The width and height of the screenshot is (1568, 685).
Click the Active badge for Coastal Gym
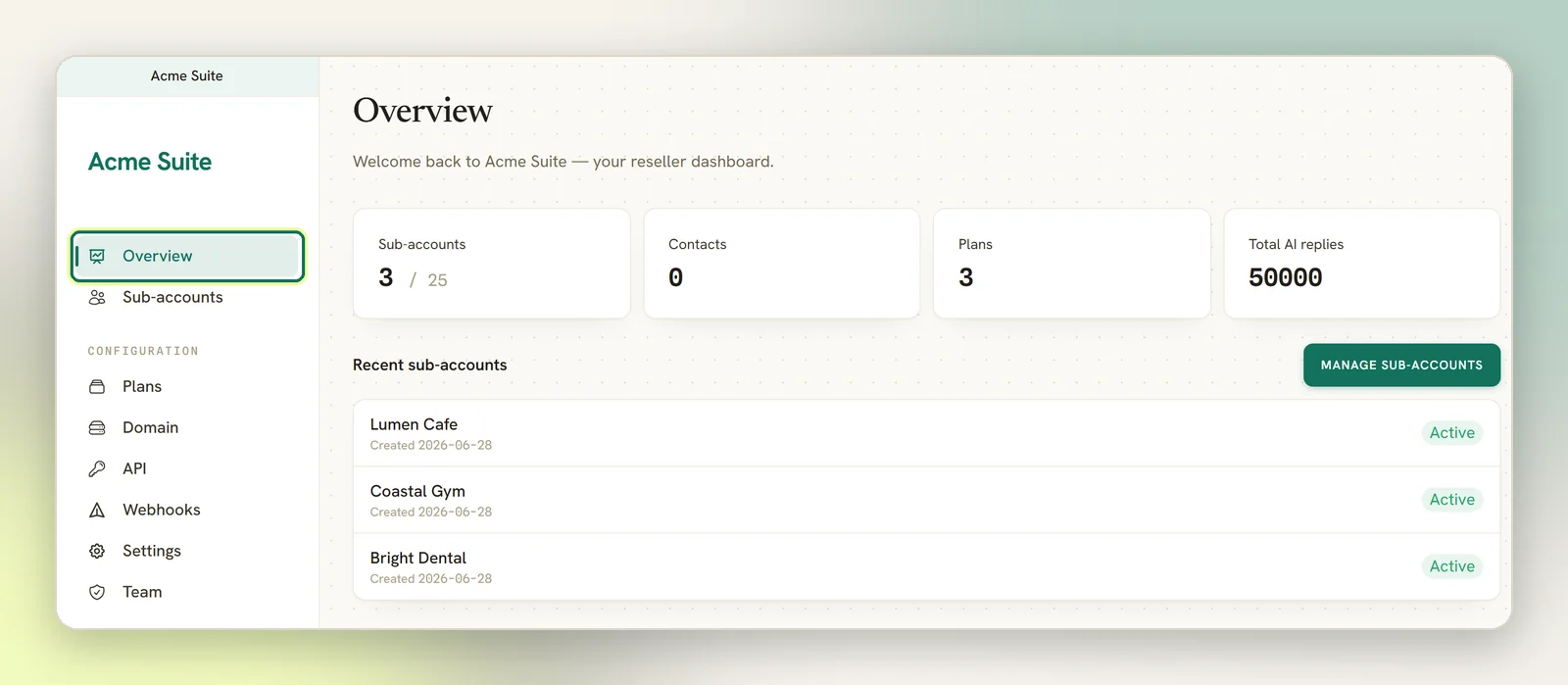click(x=1451, y=500)
